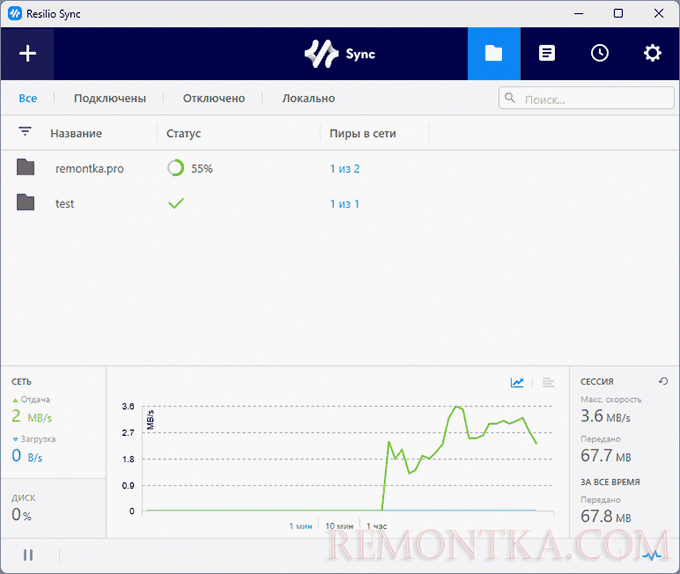680x574 pixels.
Task: Reset session statistics icon
Action: 664,381
